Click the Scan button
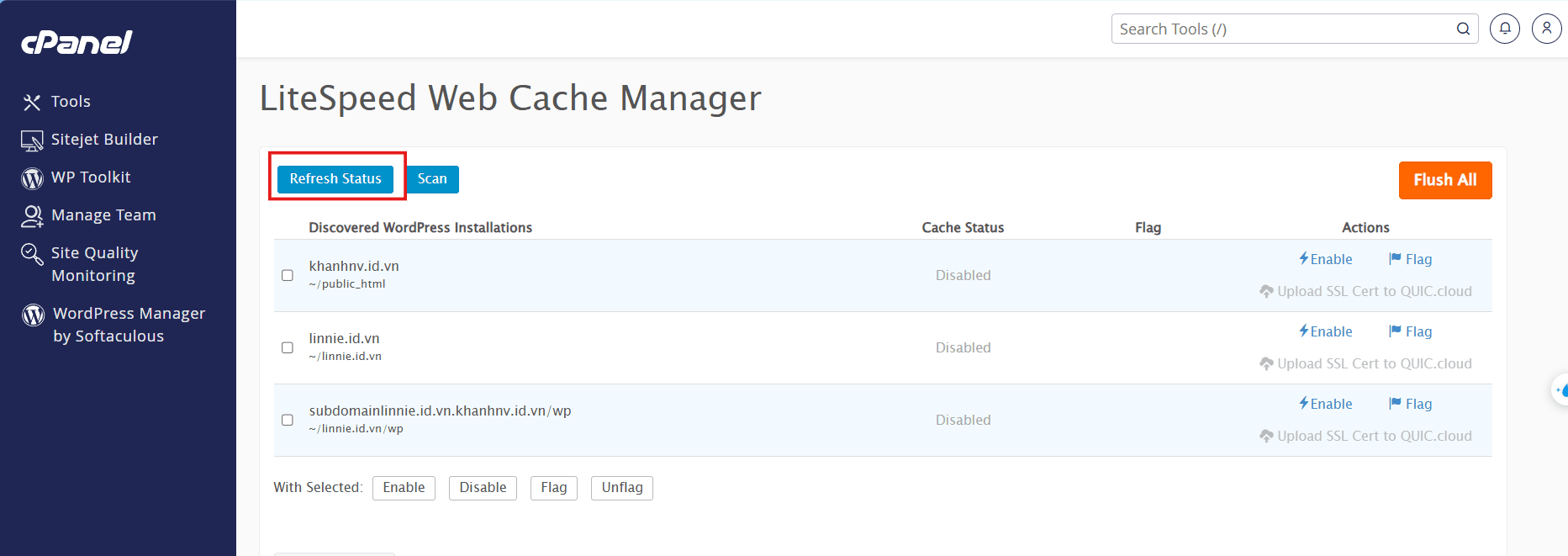The height and width of the screenshot is (556, 1568). (432, 178)
